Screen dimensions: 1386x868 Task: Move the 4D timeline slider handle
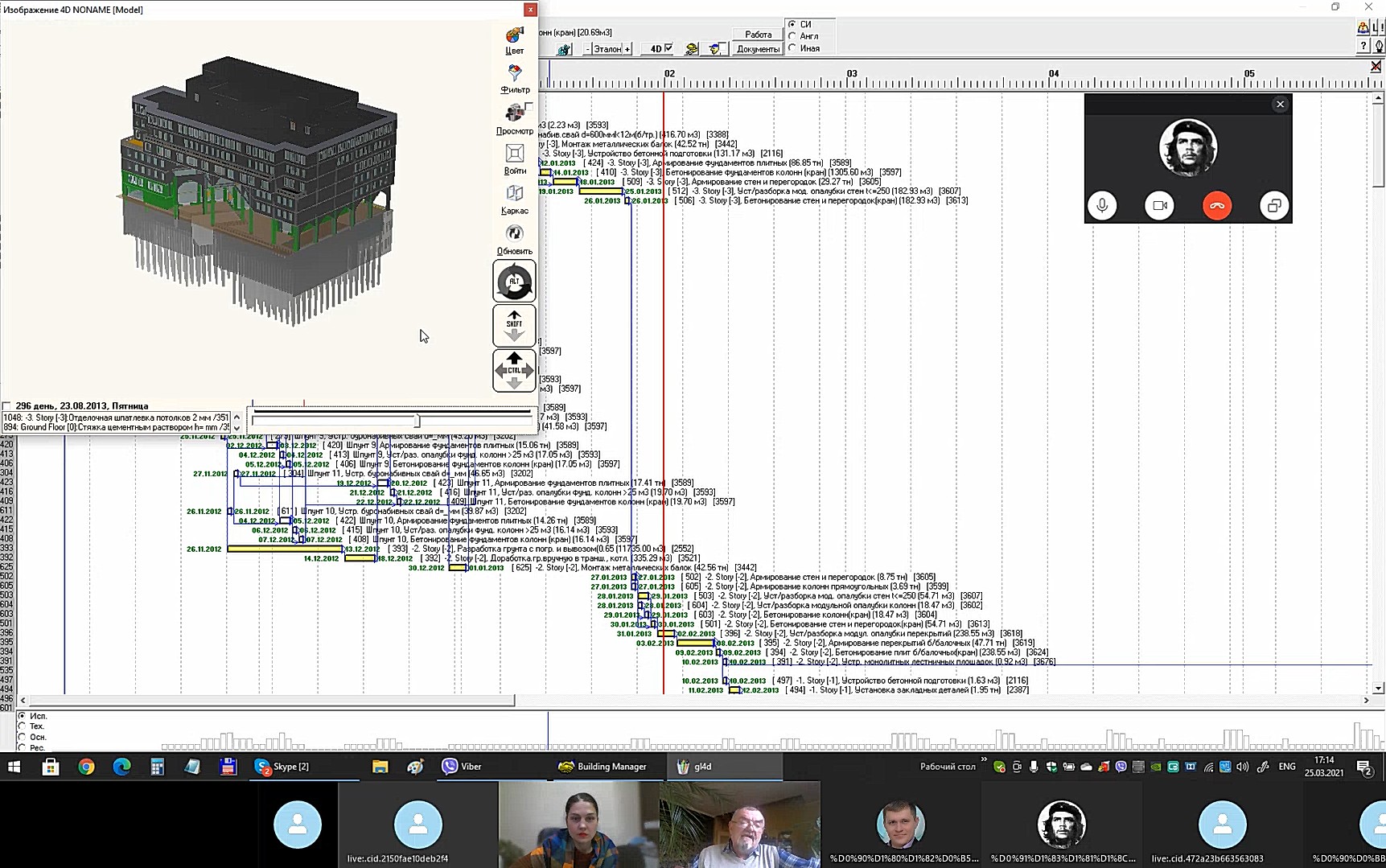click(417, 421)
